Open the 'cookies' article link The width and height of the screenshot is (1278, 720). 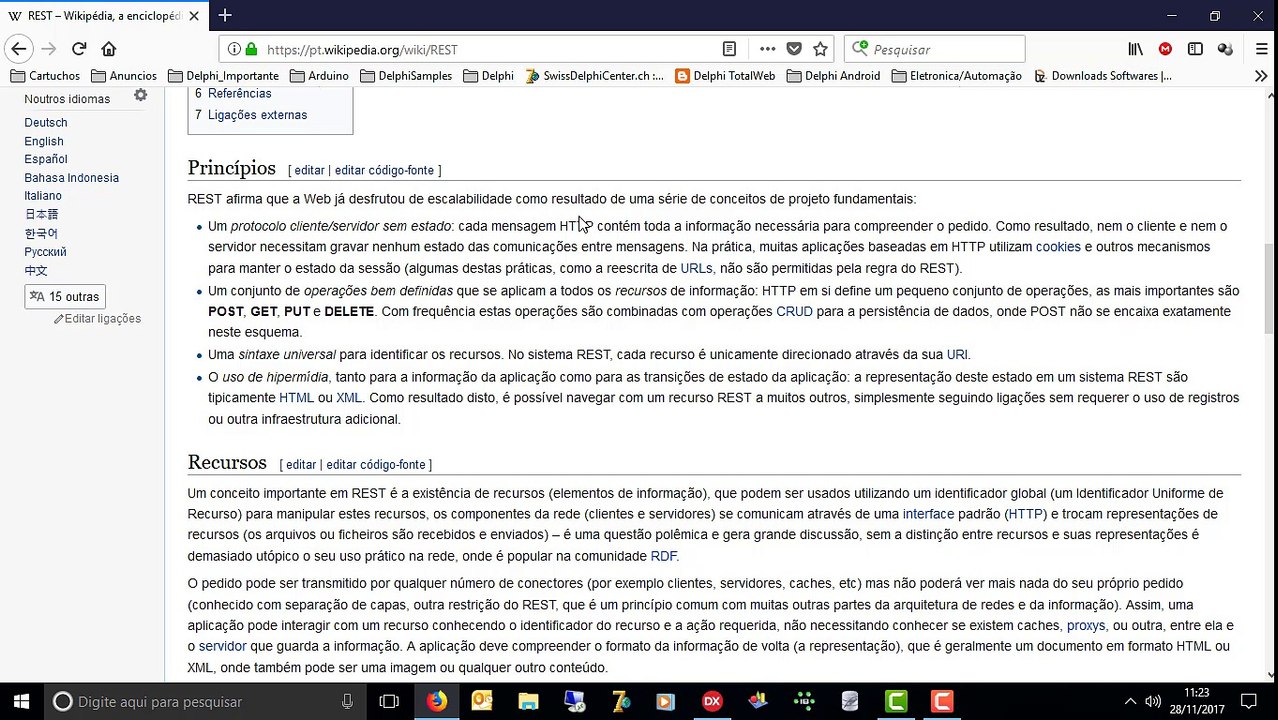click(x=1058, y=247)
